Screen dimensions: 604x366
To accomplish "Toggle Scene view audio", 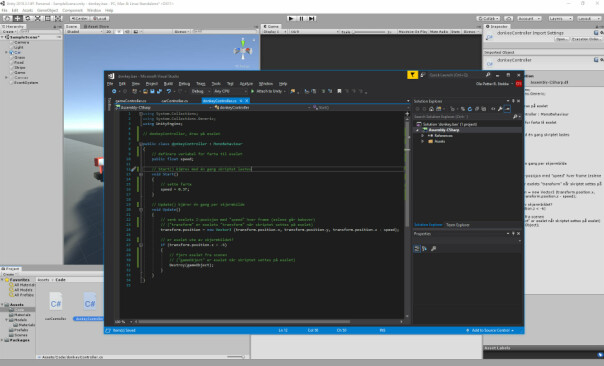I will (128, 32).
